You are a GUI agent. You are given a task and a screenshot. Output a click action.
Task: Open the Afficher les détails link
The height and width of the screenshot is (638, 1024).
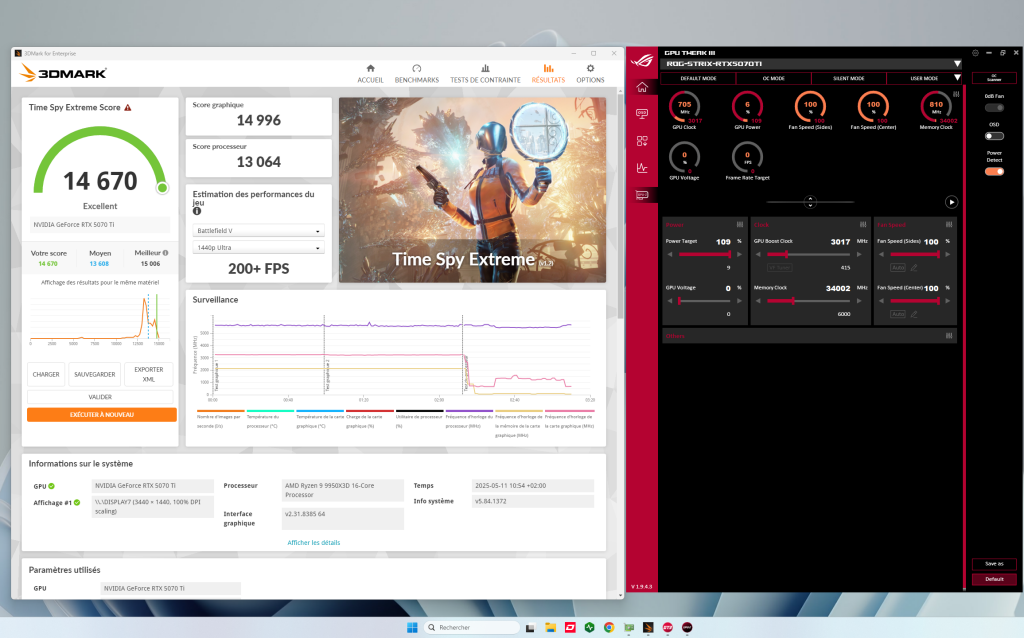pyautogui.click(x=313, y=543)
